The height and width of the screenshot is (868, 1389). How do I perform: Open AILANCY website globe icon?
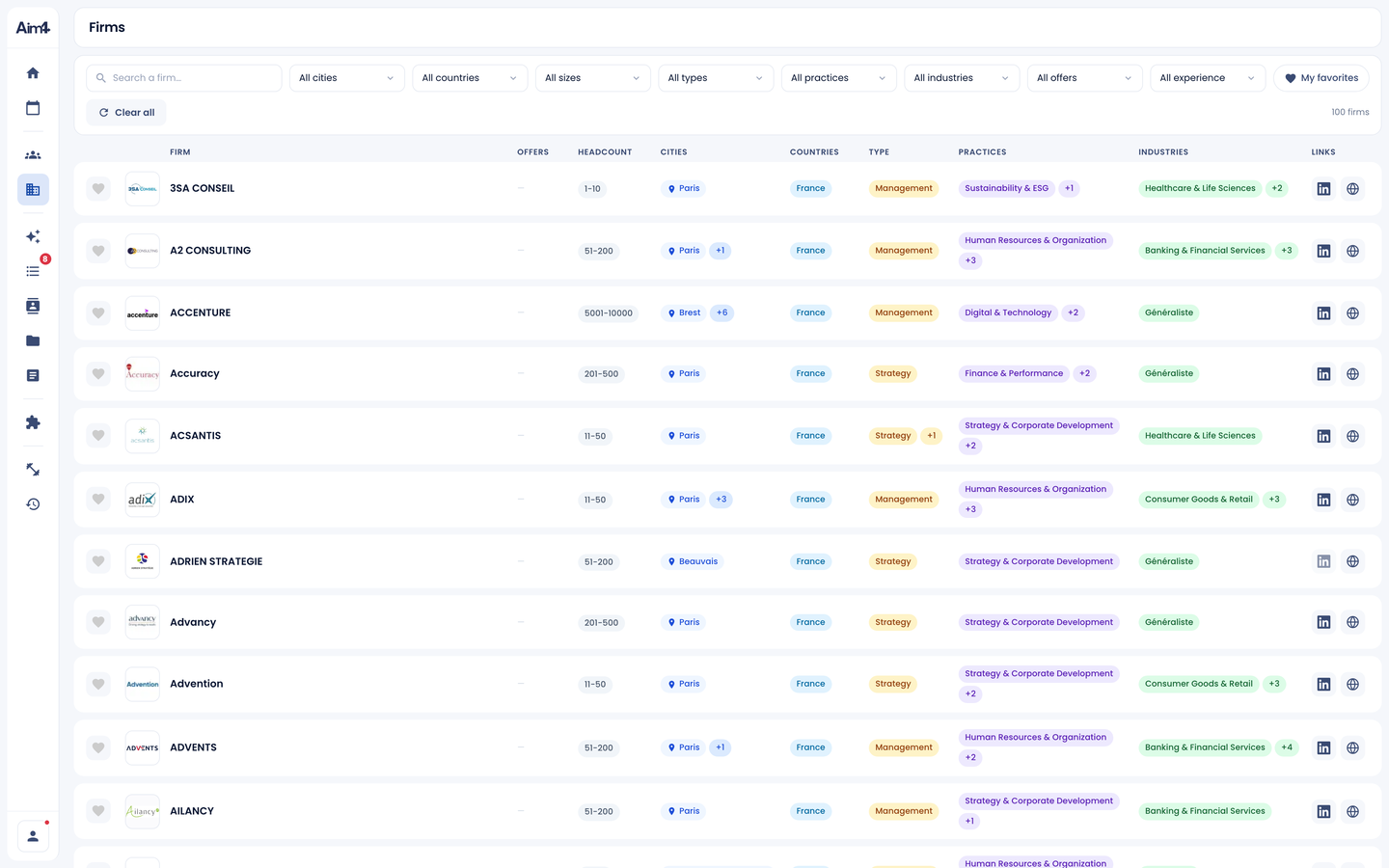click(1352, 811)
